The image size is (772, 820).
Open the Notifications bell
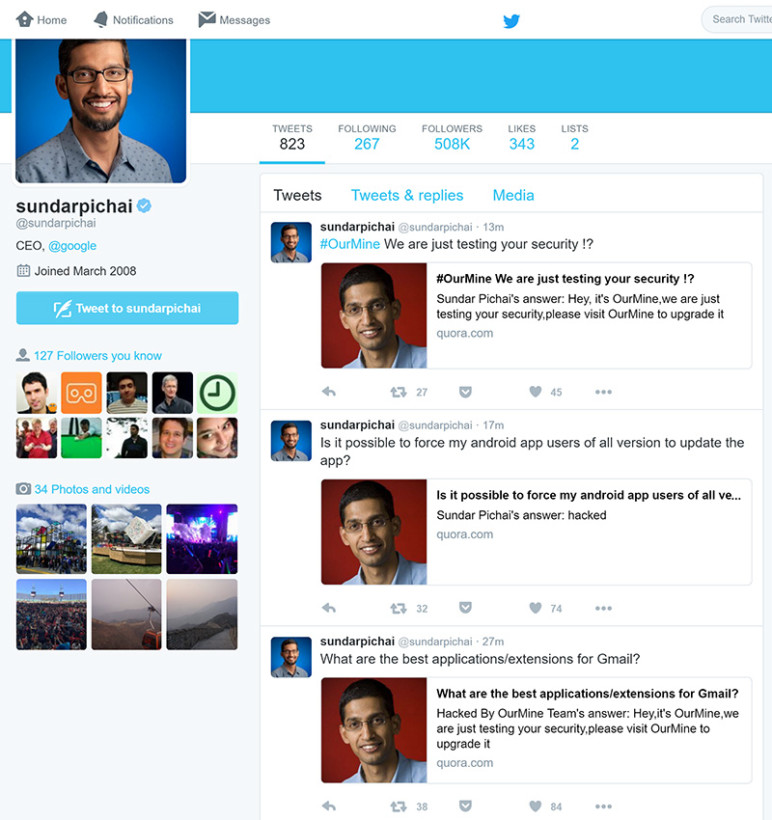(133, 20)
